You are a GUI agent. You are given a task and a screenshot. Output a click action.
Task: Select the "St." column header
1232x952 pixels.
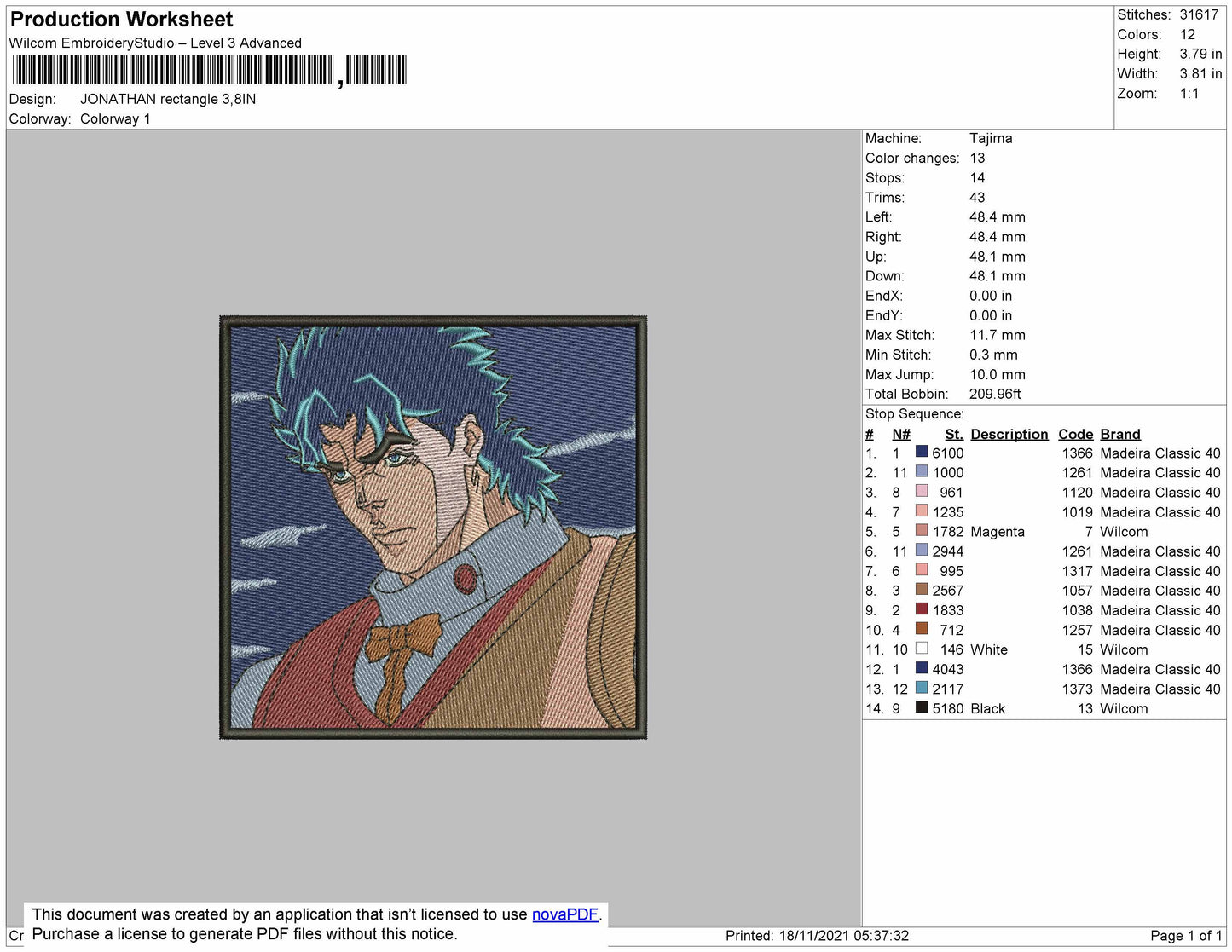tap(954, 435)
